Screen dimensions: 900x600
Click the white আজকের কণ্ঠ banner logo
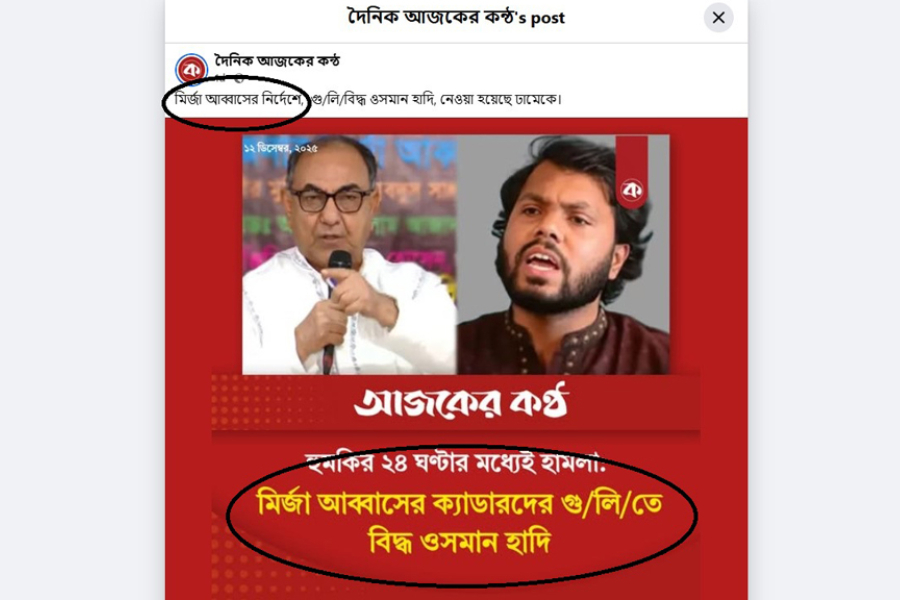click(x=461, y=402)
